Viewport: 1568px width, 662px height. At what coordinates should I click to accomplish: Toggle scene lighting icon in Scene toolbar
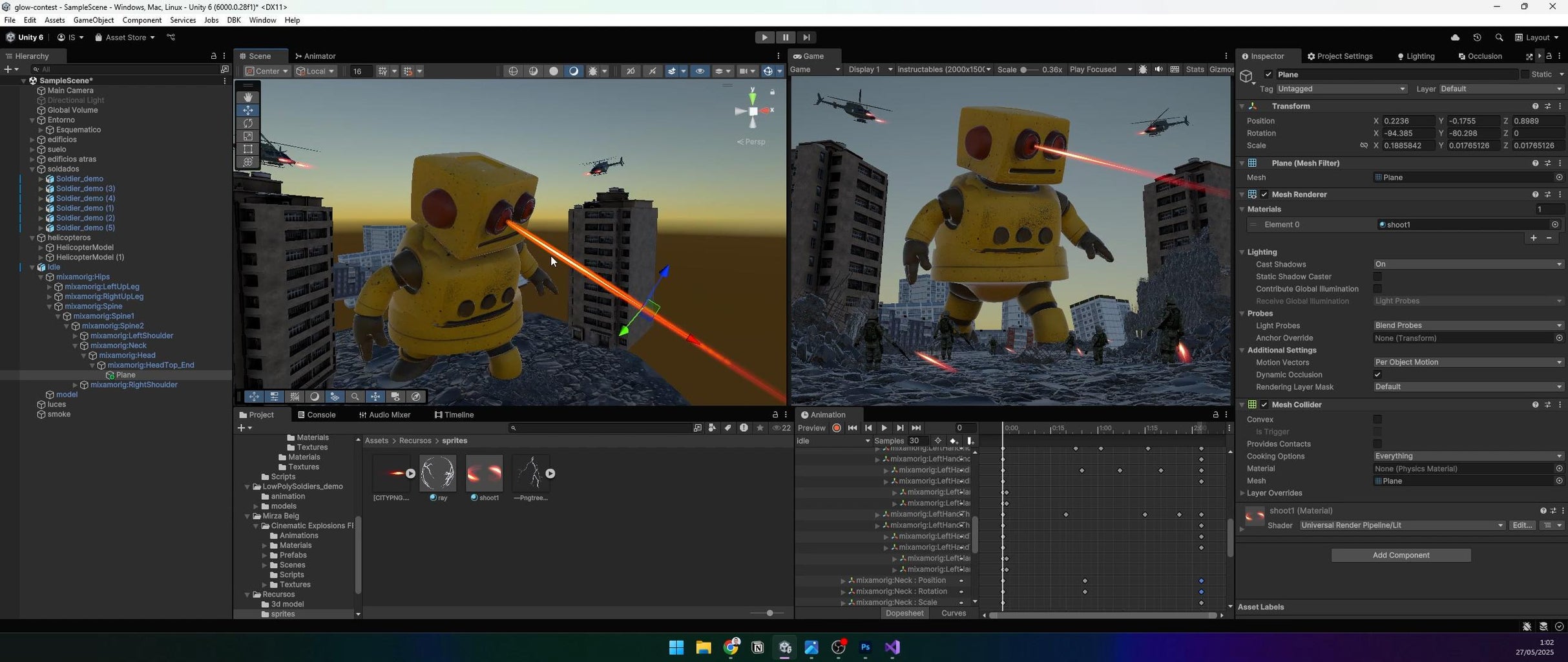point(653,71)
